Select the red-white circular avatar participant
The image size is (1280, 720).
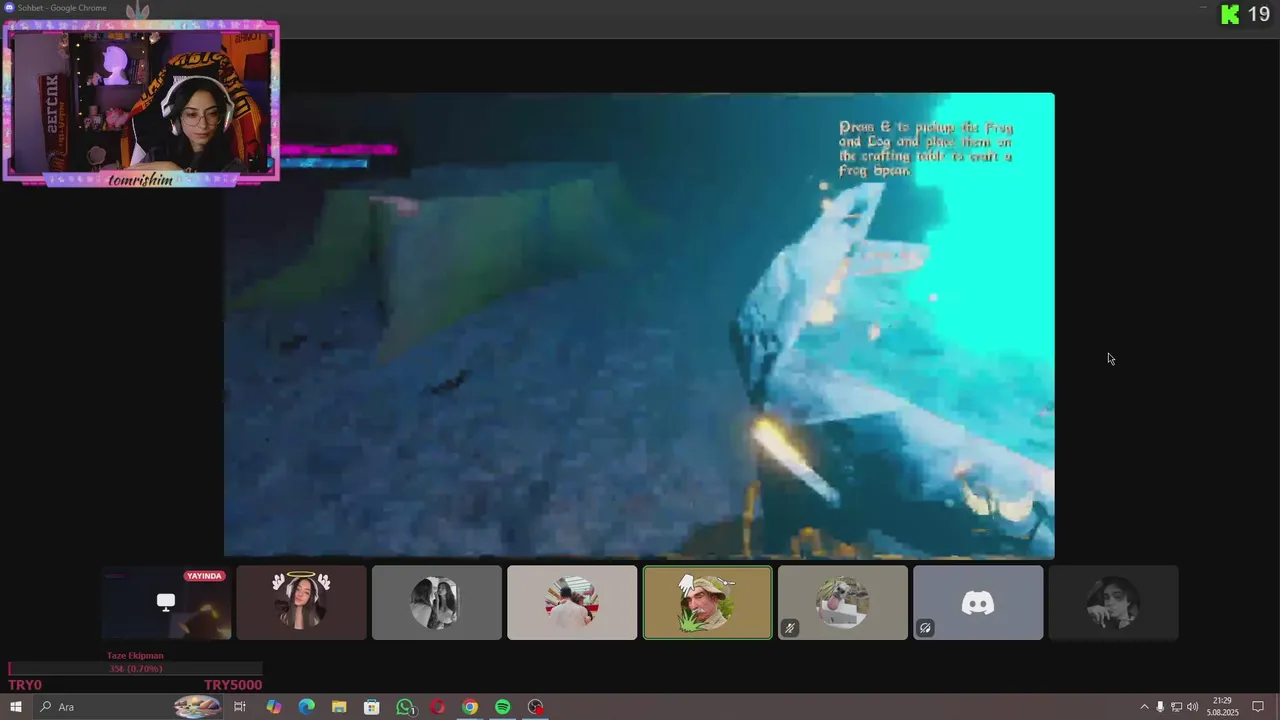(572, 602)
